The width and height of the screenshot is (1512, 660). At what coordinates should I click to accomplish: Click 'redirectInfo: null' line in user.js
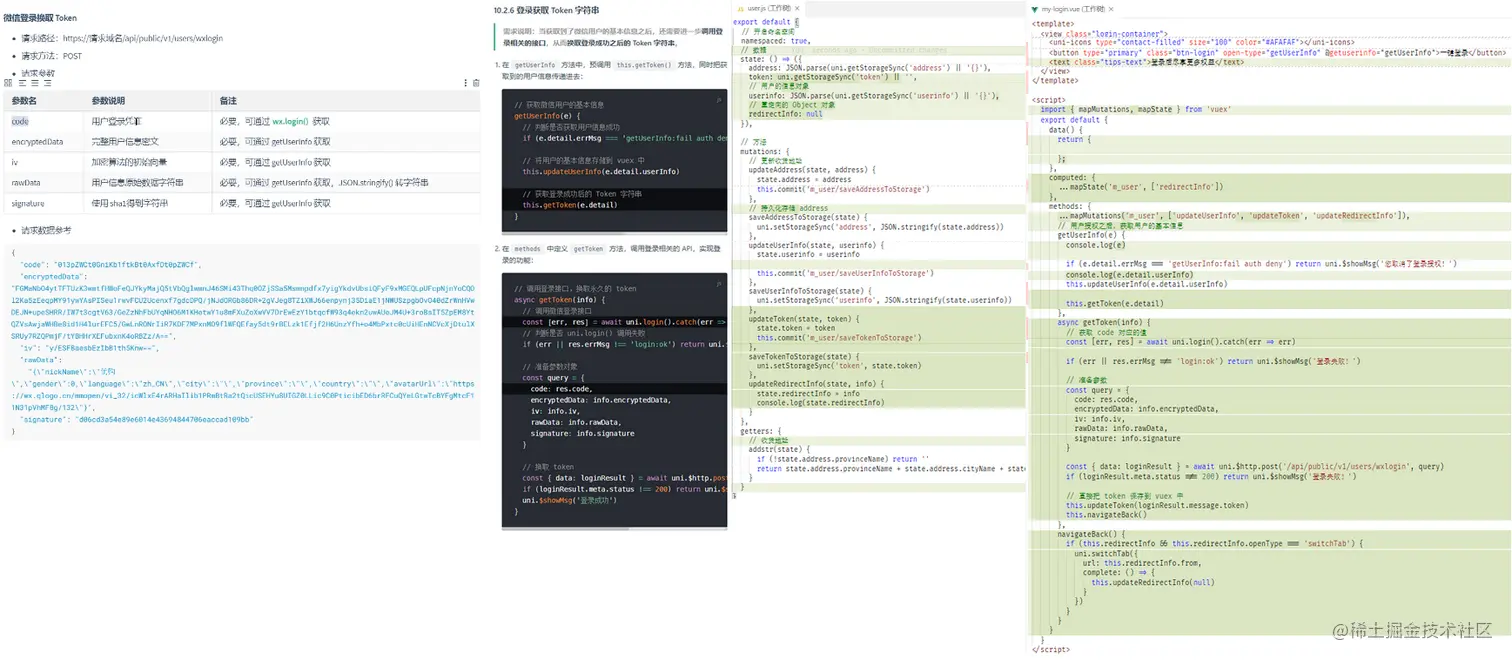click(x=786, y=114)
